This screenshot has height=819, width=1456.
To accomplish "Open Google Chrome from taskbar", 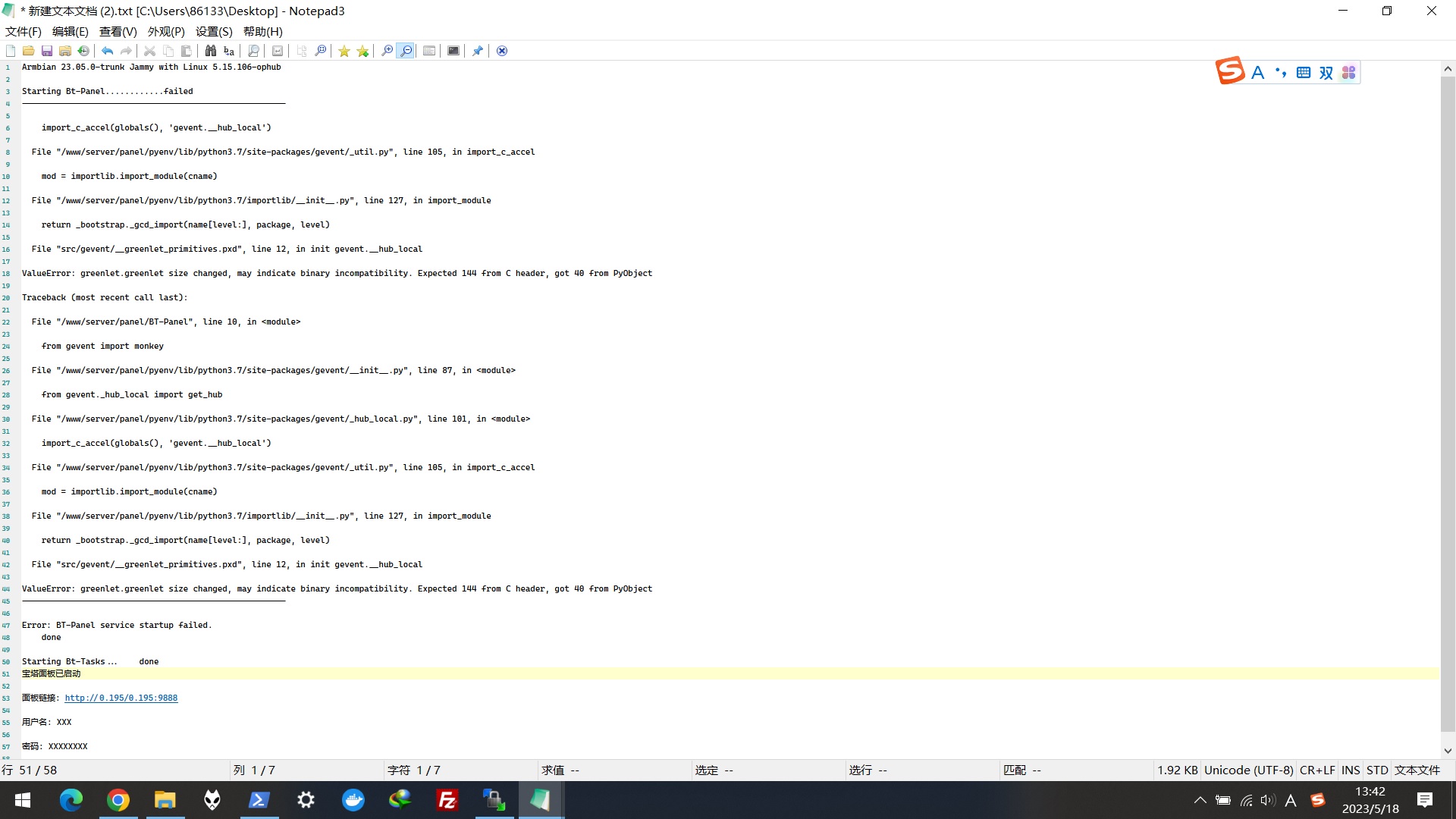I will [x=118, y=800].
